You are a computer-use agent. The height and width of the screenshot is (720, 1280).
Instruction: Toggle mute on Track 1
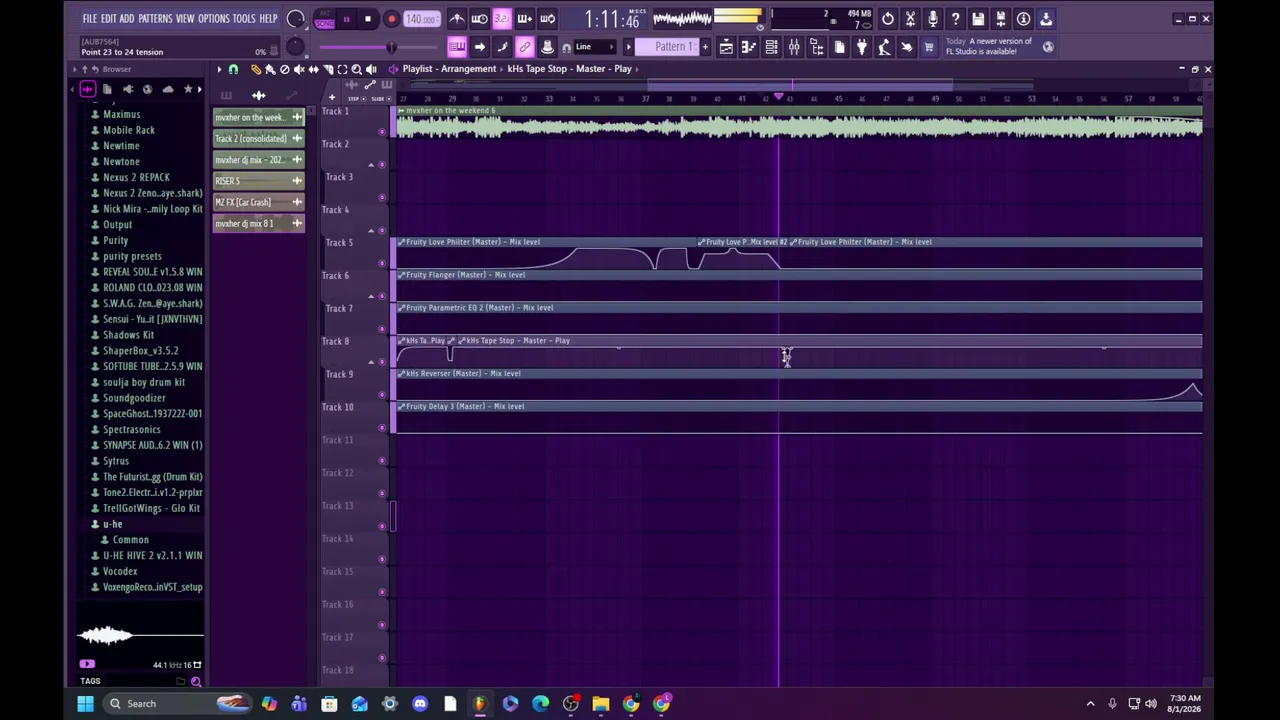pos(381,131)
